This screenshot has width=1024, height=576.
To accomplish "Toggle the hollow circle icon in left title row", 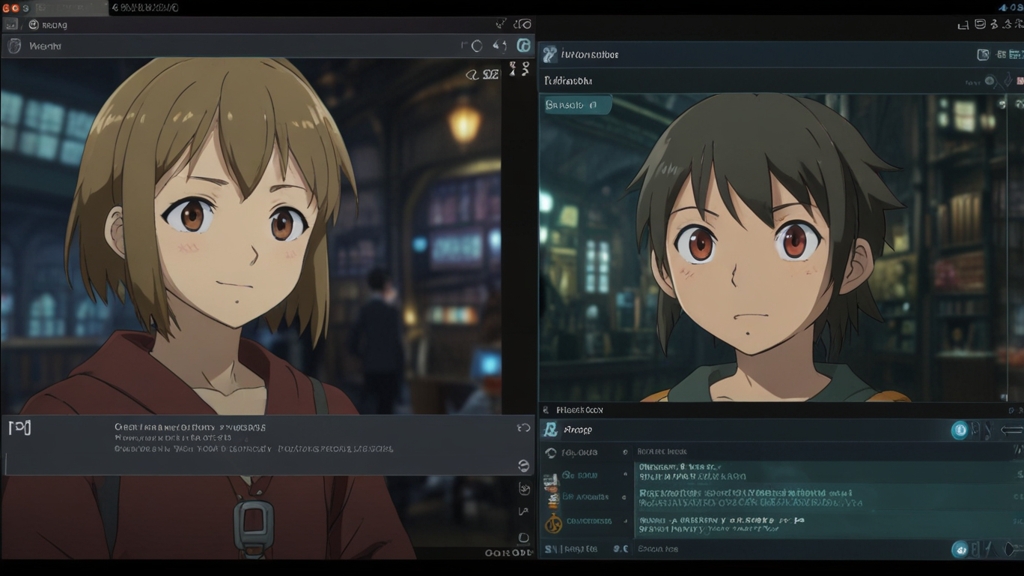I will 477,46.
